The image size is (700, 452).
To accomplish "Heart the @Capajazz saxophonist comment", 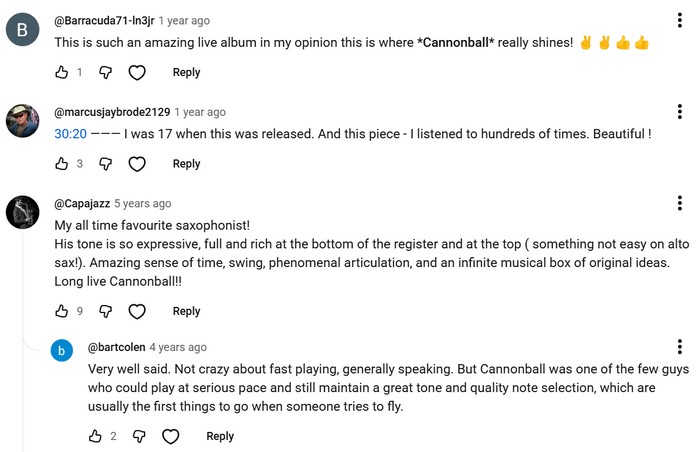I will (137, 311).
